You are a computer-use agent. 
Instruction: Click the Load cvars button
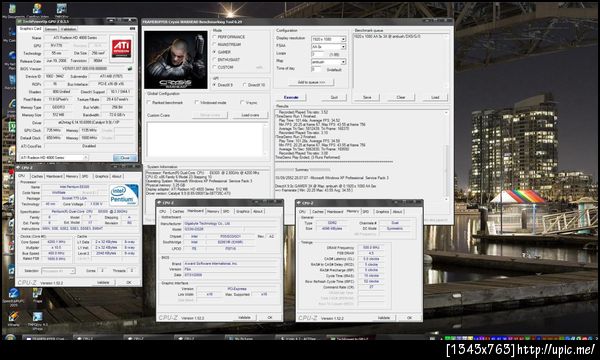[250, 115]
